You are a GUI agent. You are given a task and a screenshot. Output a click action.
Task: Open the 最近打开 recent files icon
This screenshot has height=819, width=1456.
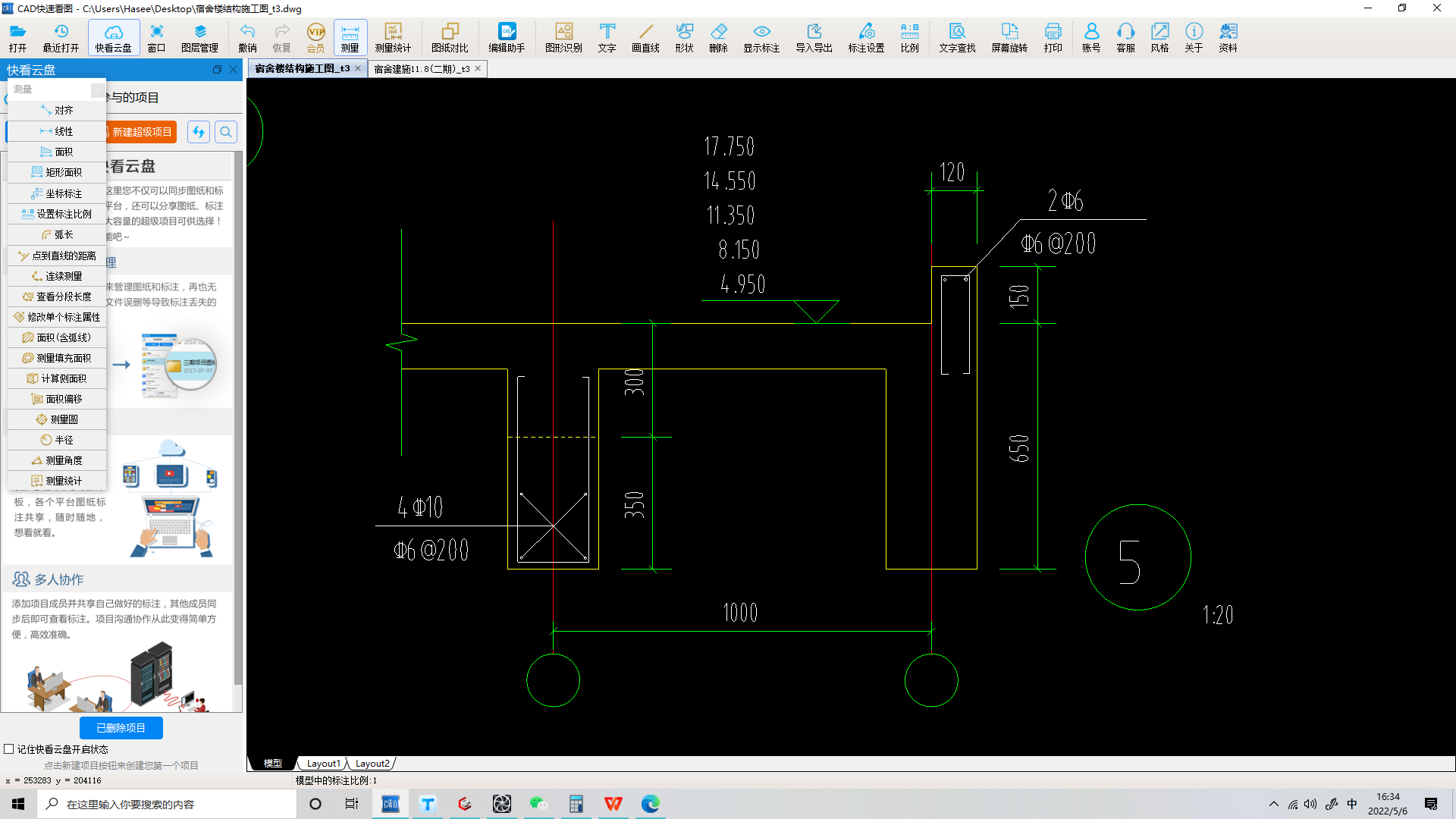61,37
